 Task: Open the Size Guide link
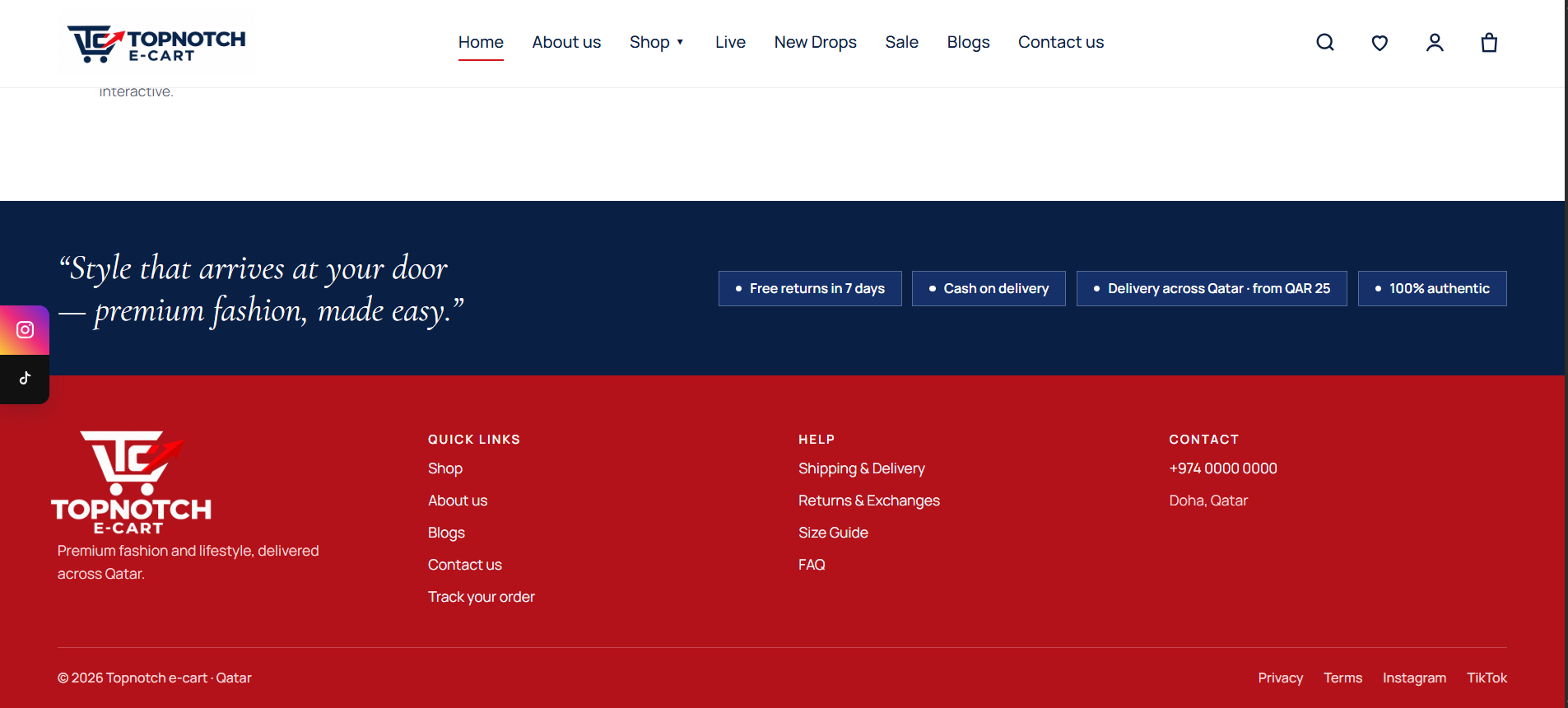[833, 533]
